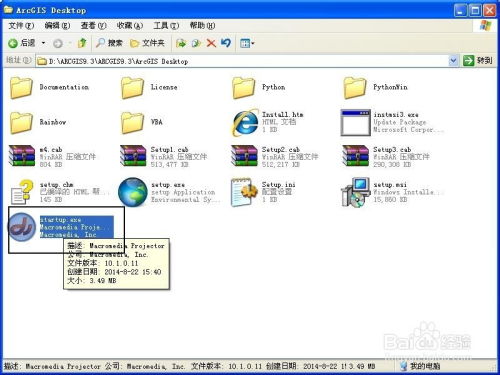Screen dimensions: 500x375
Task: Select the startup.exe Macromedia Projector icon
Action: [x=22, y=227]
